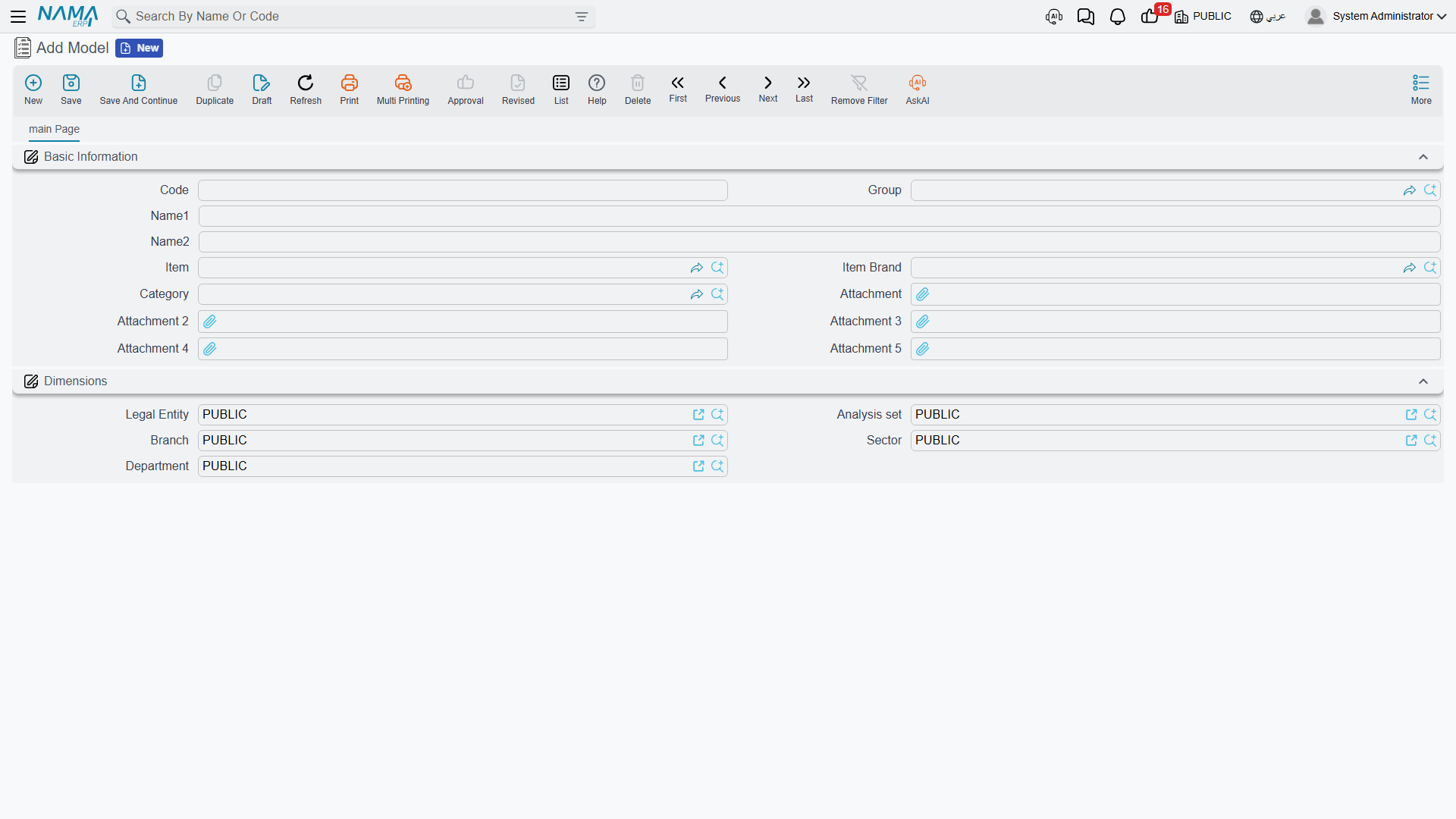
Task: Click paperclip in Attachment 2 field
Action: [210, 322]
